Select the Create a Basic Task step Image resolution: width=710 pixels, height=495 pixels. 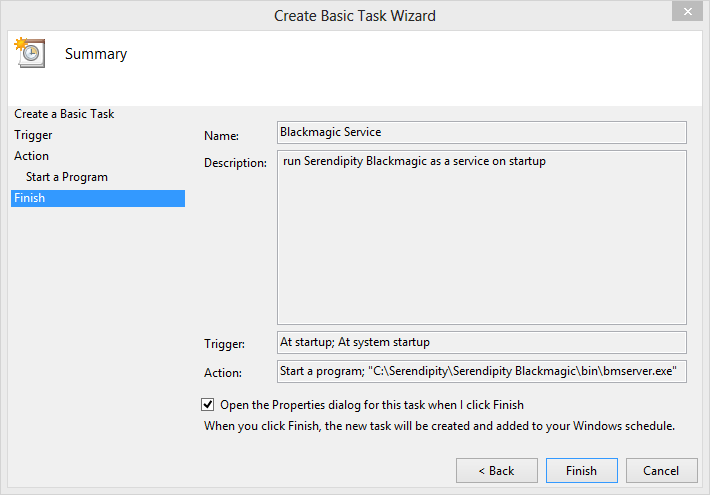[x=64, y=114]
